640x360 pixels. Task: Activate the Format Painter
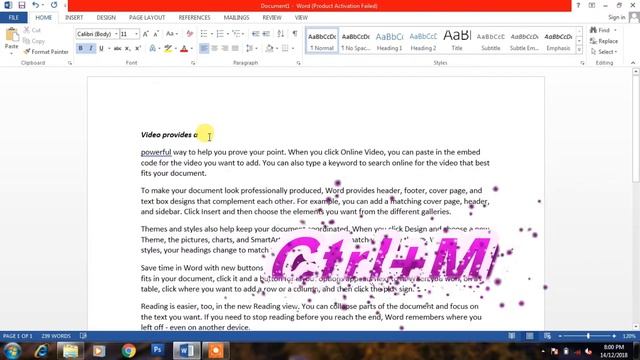pos(46,52)
